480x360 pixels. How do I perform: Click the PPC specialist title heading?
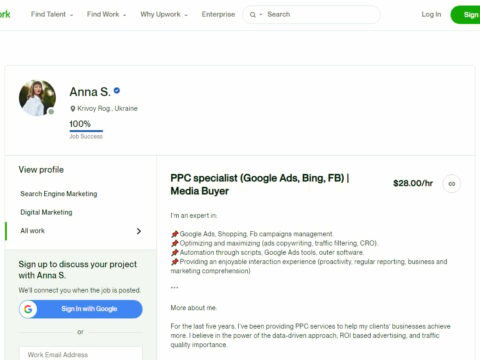(260, 184)
